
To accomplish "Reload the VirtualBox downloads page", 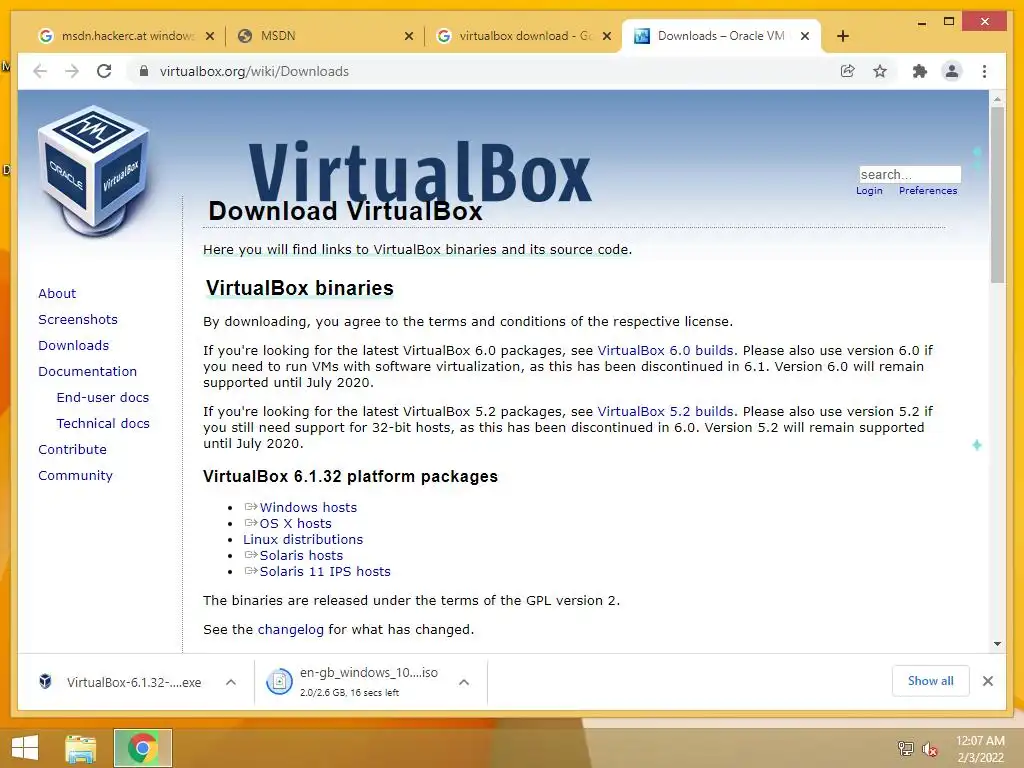I will click(x=104, y=71).
